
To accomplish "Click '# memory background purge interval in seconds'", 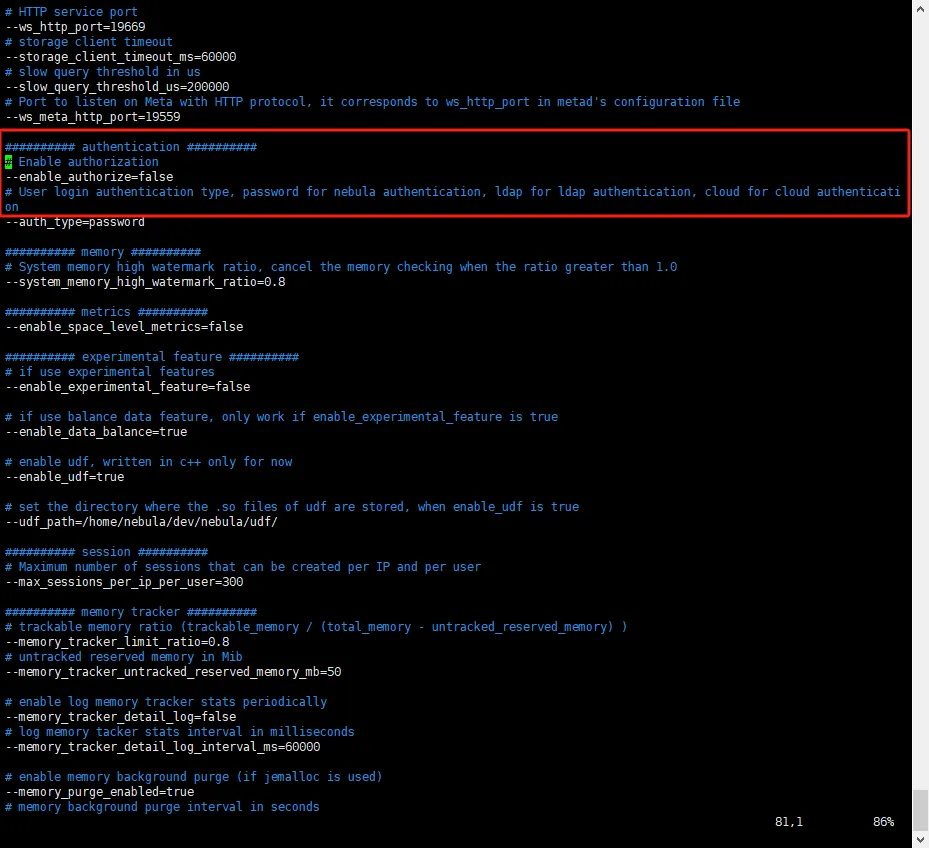I will click(x=162, y=807).
